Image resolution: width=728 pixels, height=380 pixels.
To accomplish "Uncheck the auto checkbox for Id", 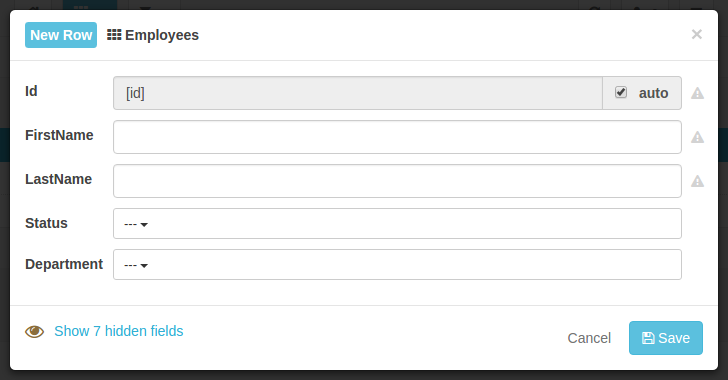I will click(621, 92).
